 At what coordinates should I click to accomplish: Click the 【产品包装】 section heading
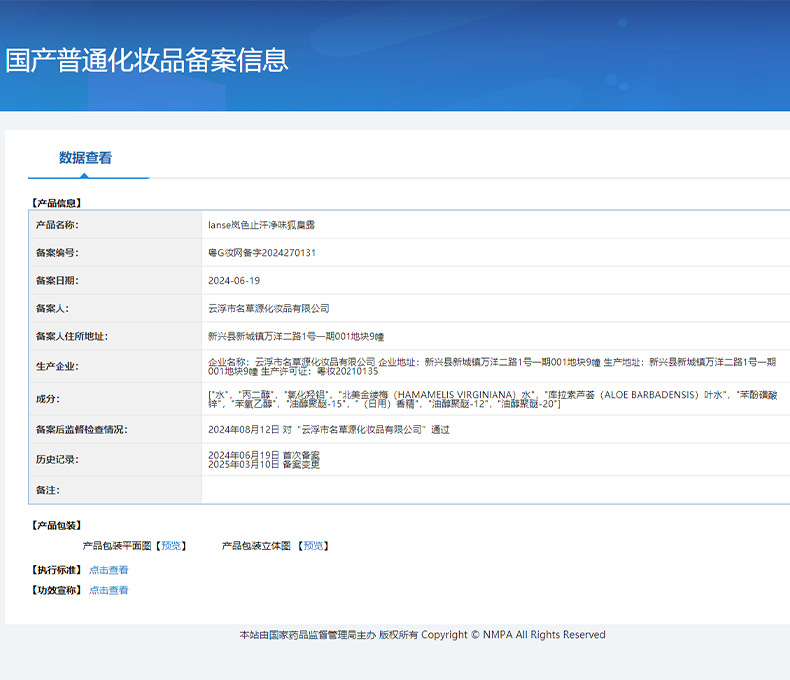click(x=56, y=525)
